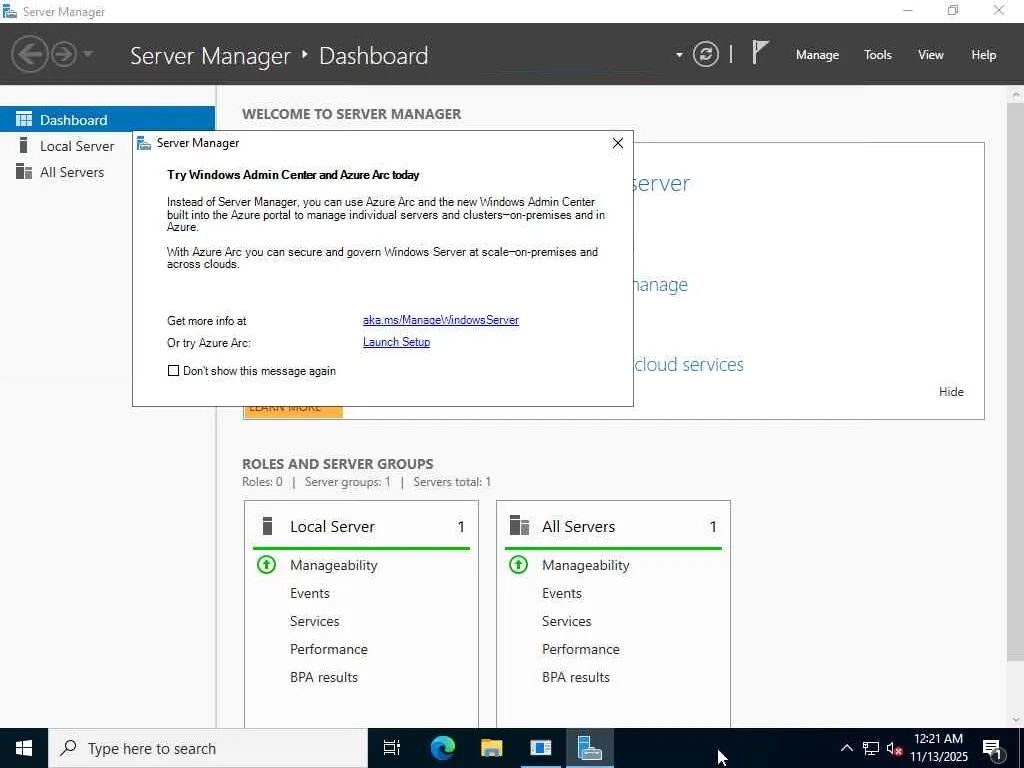Image resolution: width=1024 pixels, height=768 pixels.
Task: Click the forward navigation arrow
Action: coord(64,54)
